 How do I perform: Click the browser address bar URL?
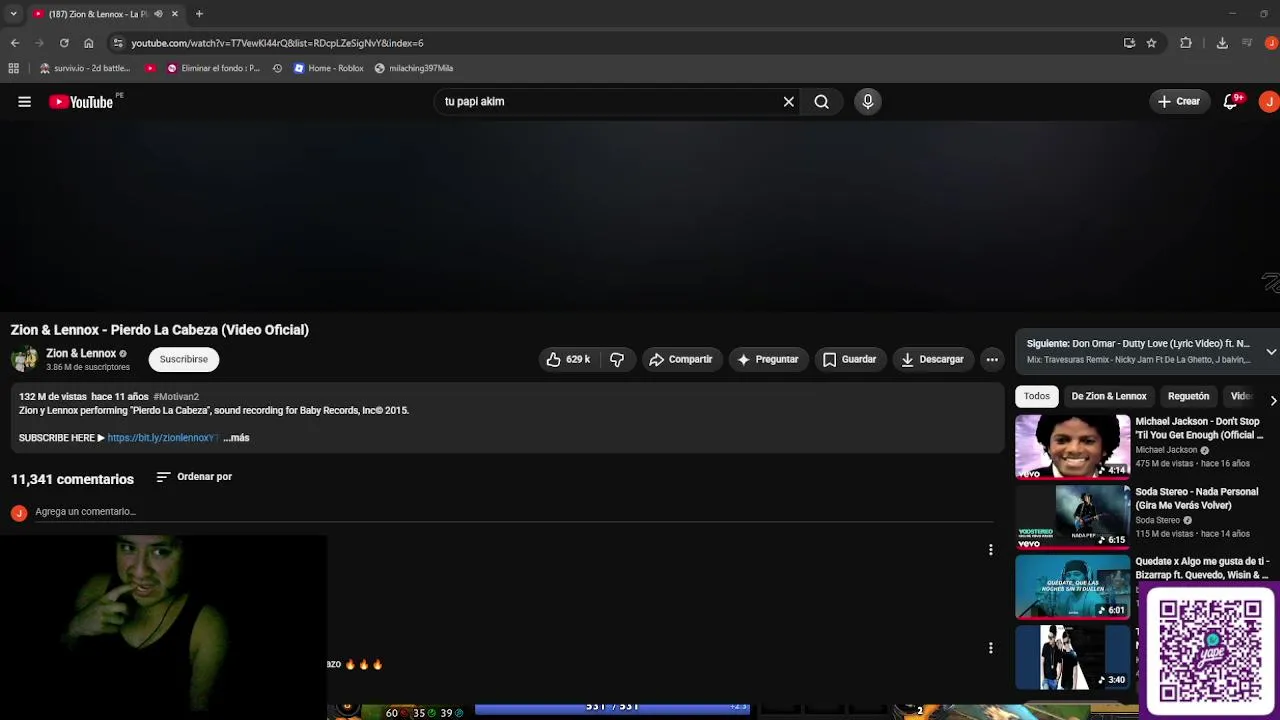[x=277, y=43]
